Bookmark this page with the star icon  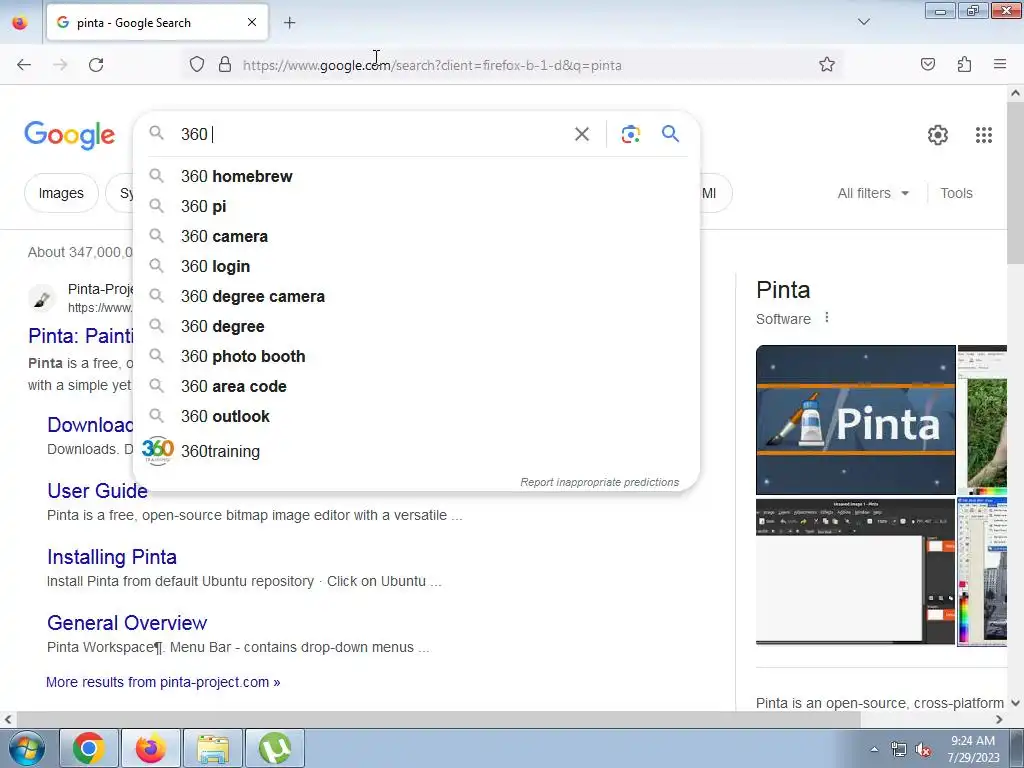[x=827, y=65]
